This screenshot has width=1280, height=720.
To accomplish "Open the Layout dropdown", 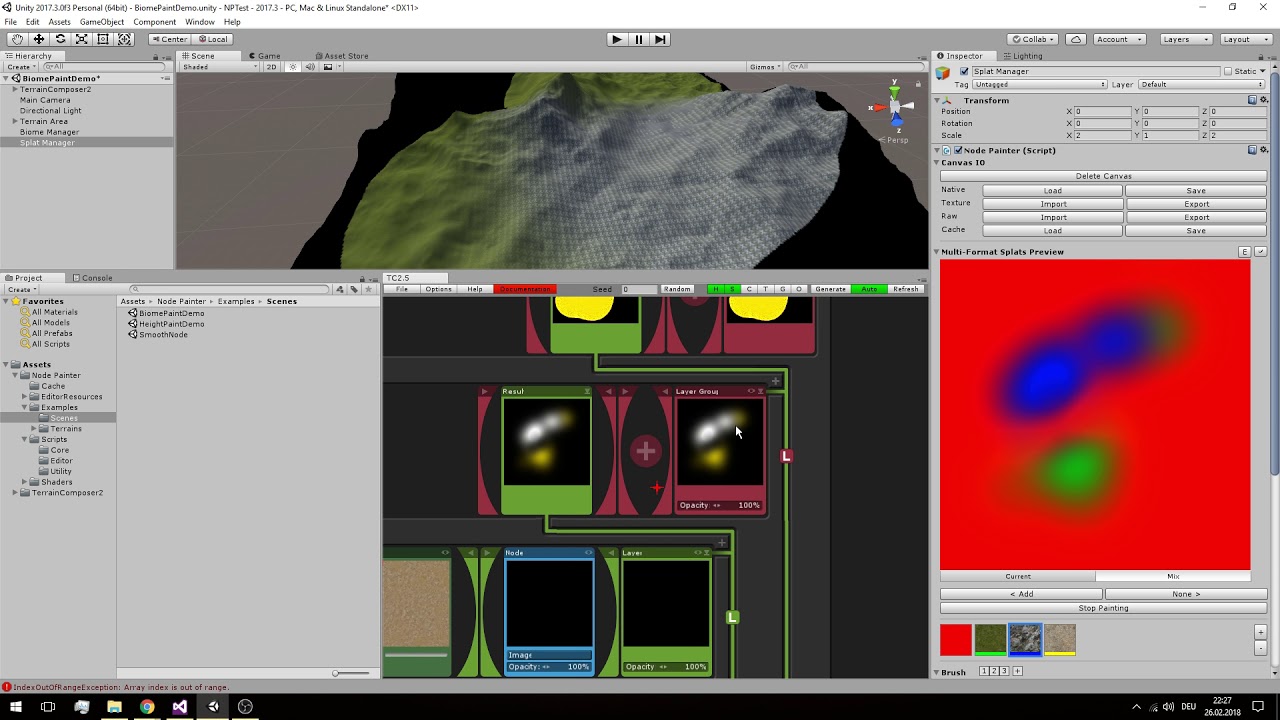I will pos(1244,39).
